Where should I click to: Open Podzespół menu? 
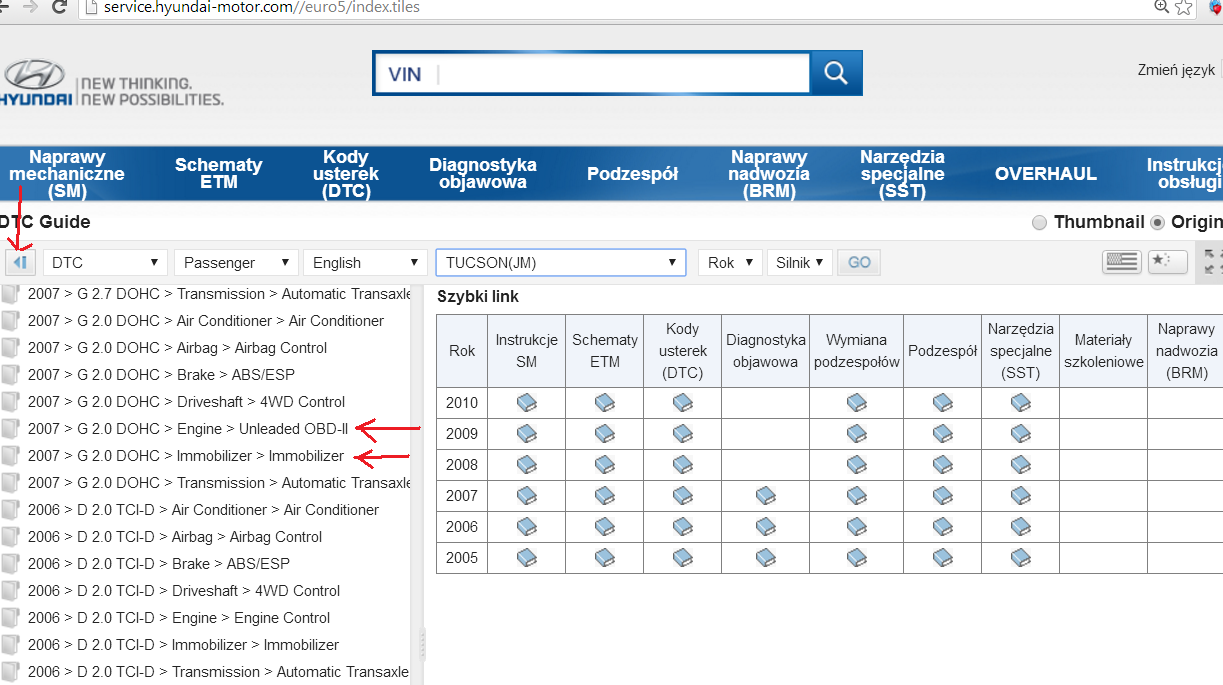632,173
